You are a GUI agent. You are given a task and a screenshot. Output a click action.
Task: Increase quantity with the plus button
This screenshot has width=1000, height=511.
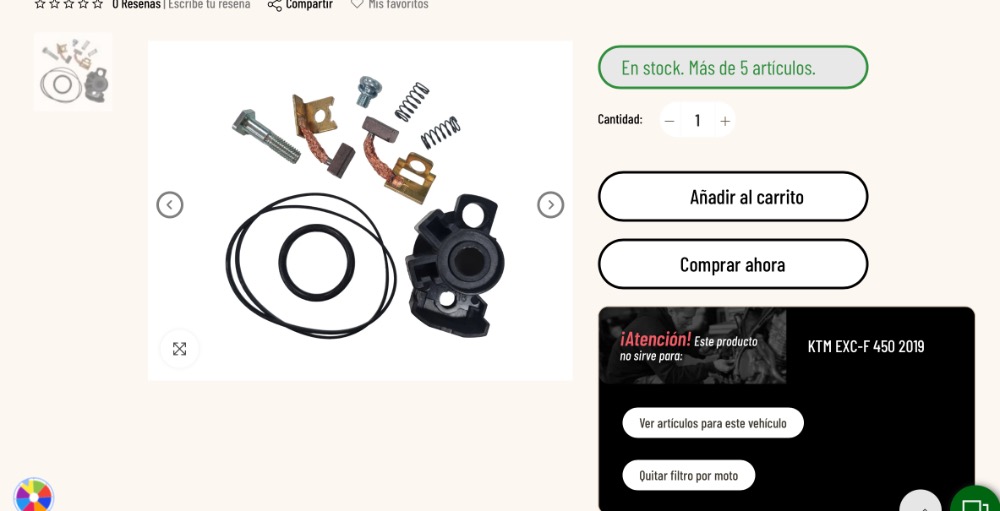click(x=725, y=121)
